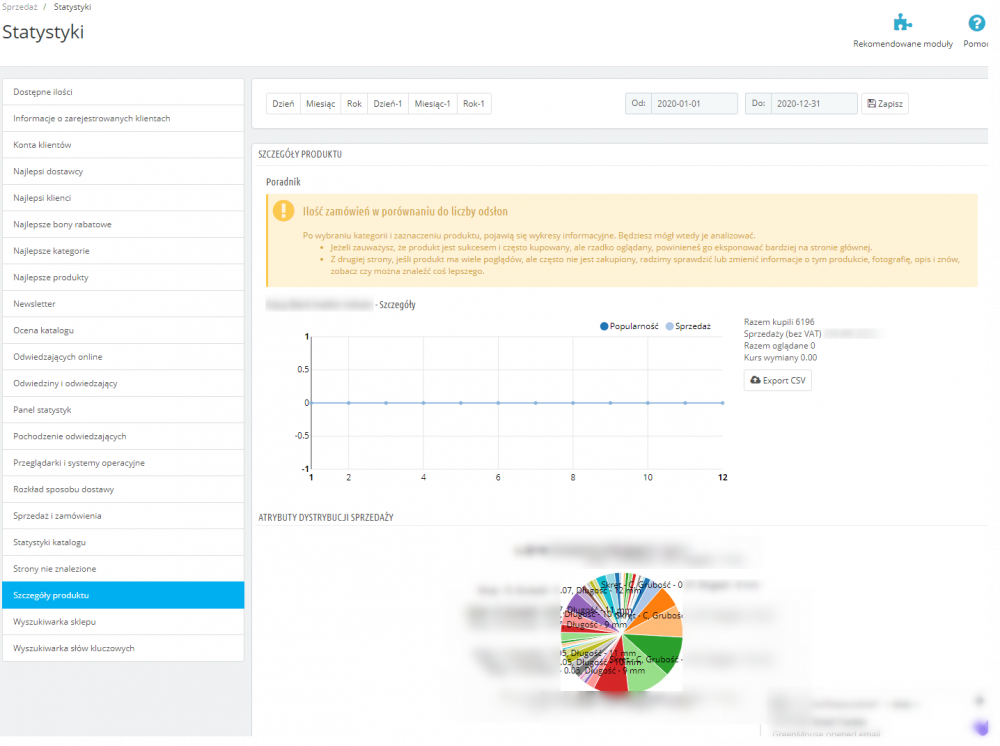Toggle the Popularność legend dot
Image resolution: width=1000 pixels, height=746 pixels.
pyautogui.click(x=604, y=326)
